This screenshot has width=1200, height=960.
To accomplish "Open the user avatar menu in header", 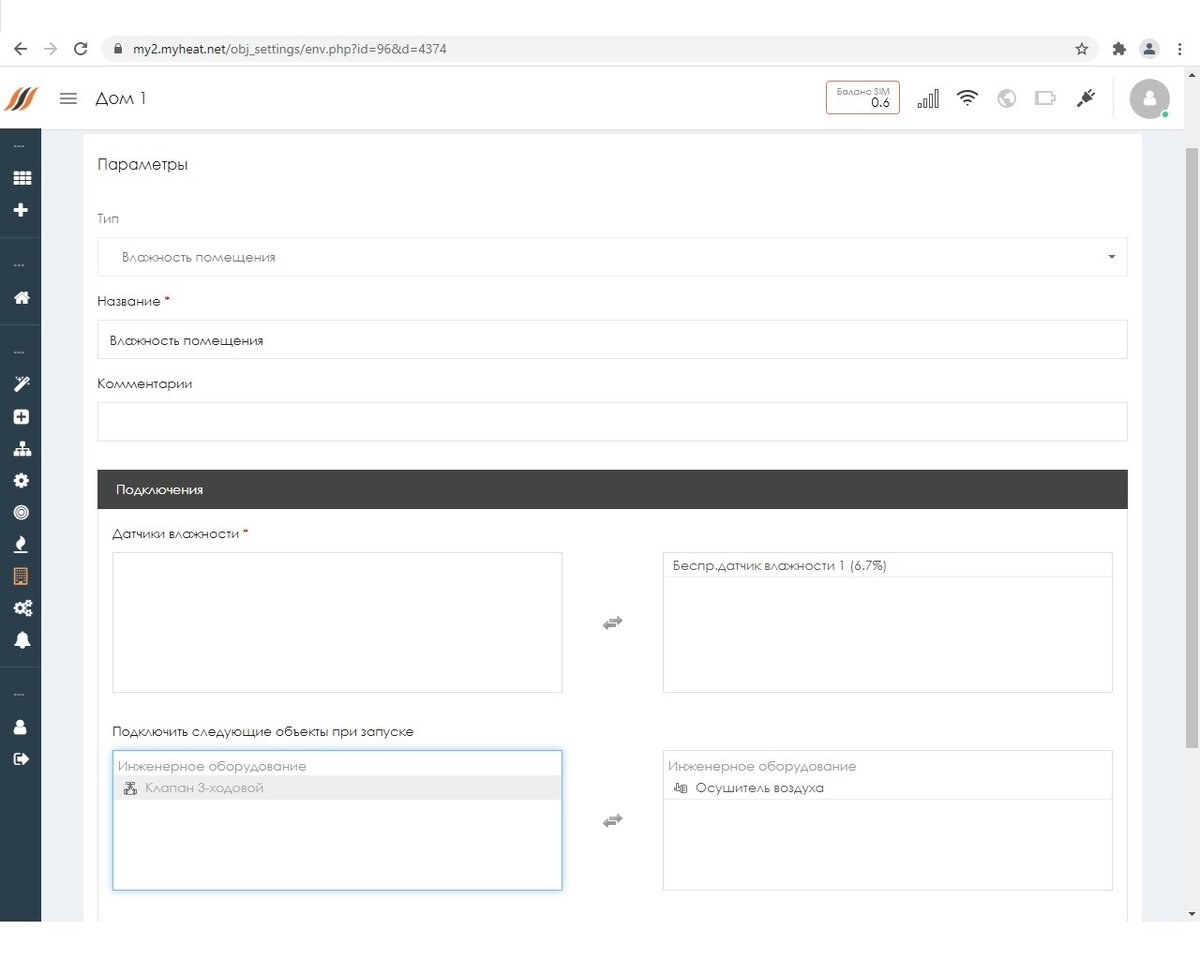I will (x=1149, y=98).
